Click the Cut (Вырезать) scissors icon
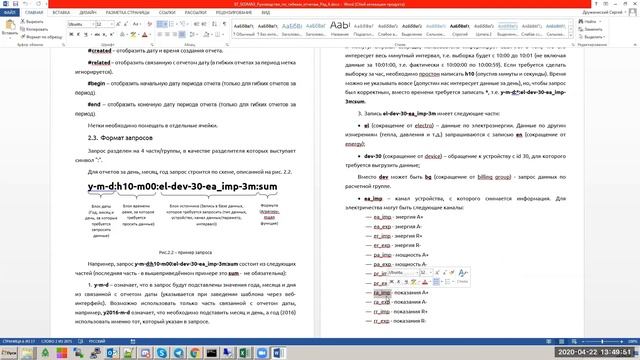The height and width of the screenshot is (360, 640). tap(23, 21)
